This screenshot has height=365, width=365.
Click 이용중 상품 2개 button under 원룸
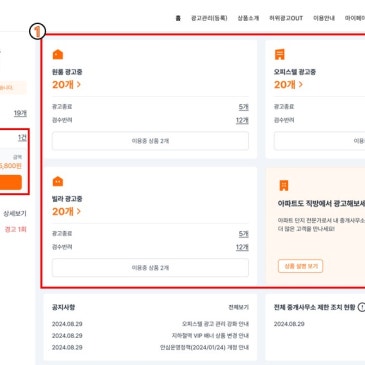pyautogui.click(x=150, y=141)
